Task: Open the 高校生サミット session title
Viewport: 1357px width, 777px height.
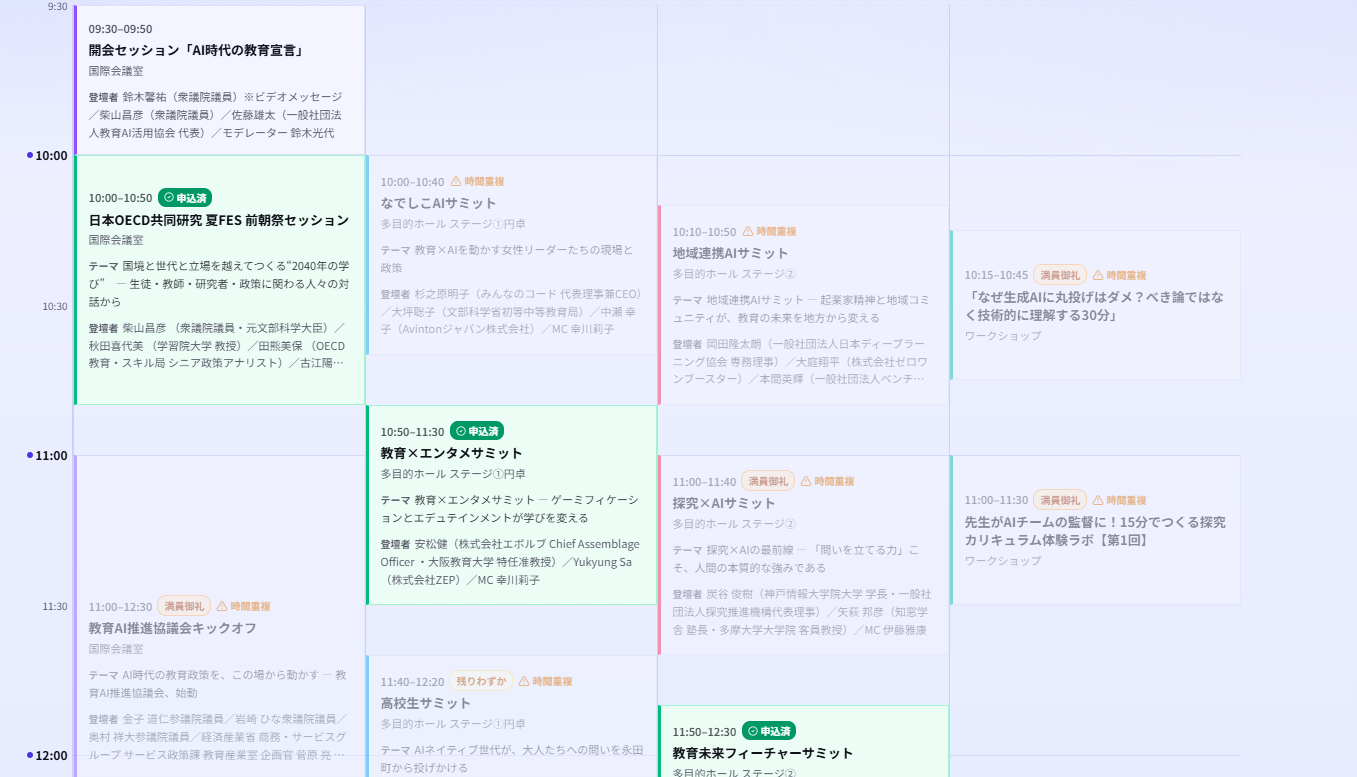Action: pos(425,703)
